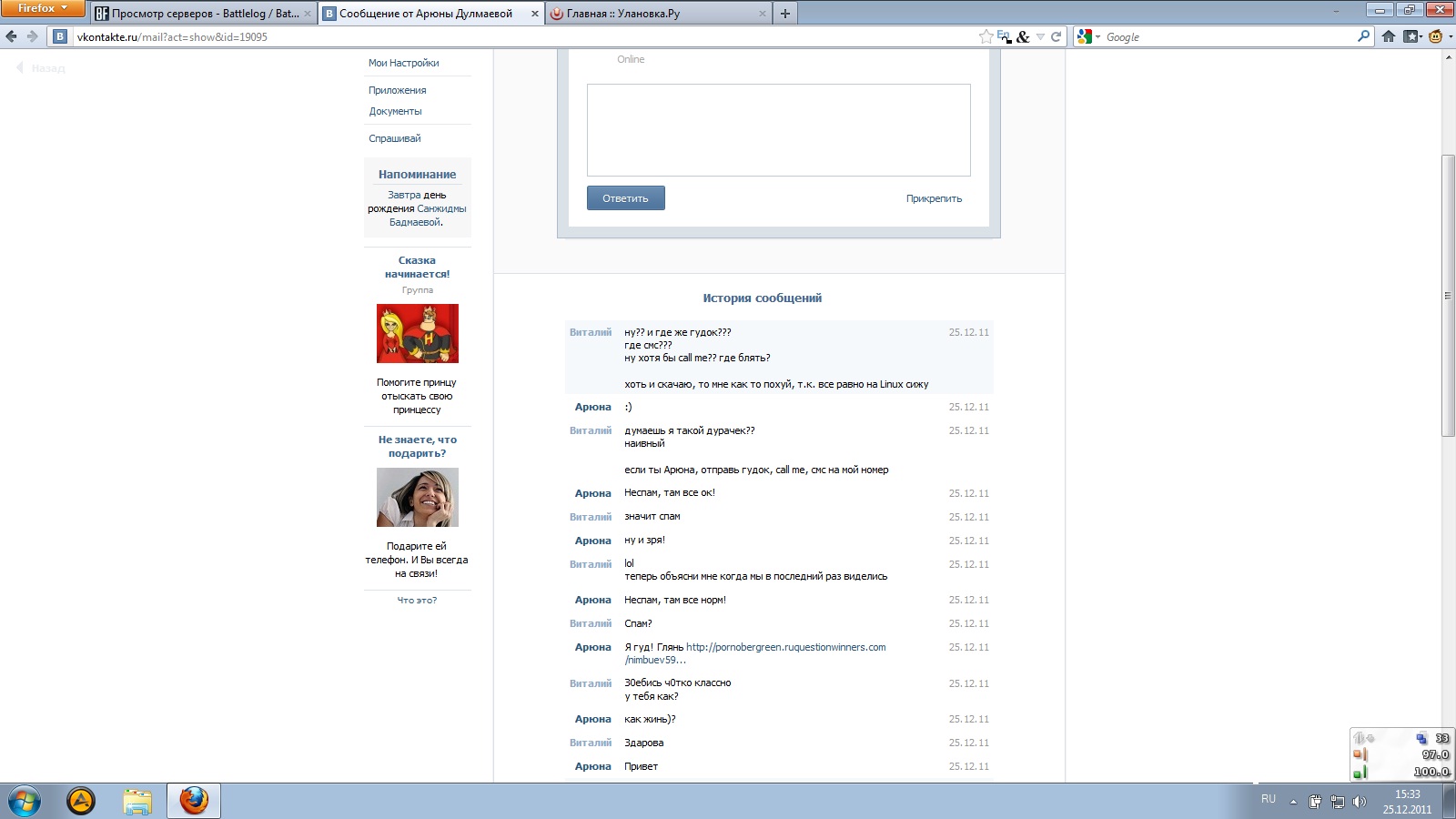The width and height of the screenshot is (1456, 819).
Task: Reload the page with the refresh icon
Action: (x=1057, y=37)
